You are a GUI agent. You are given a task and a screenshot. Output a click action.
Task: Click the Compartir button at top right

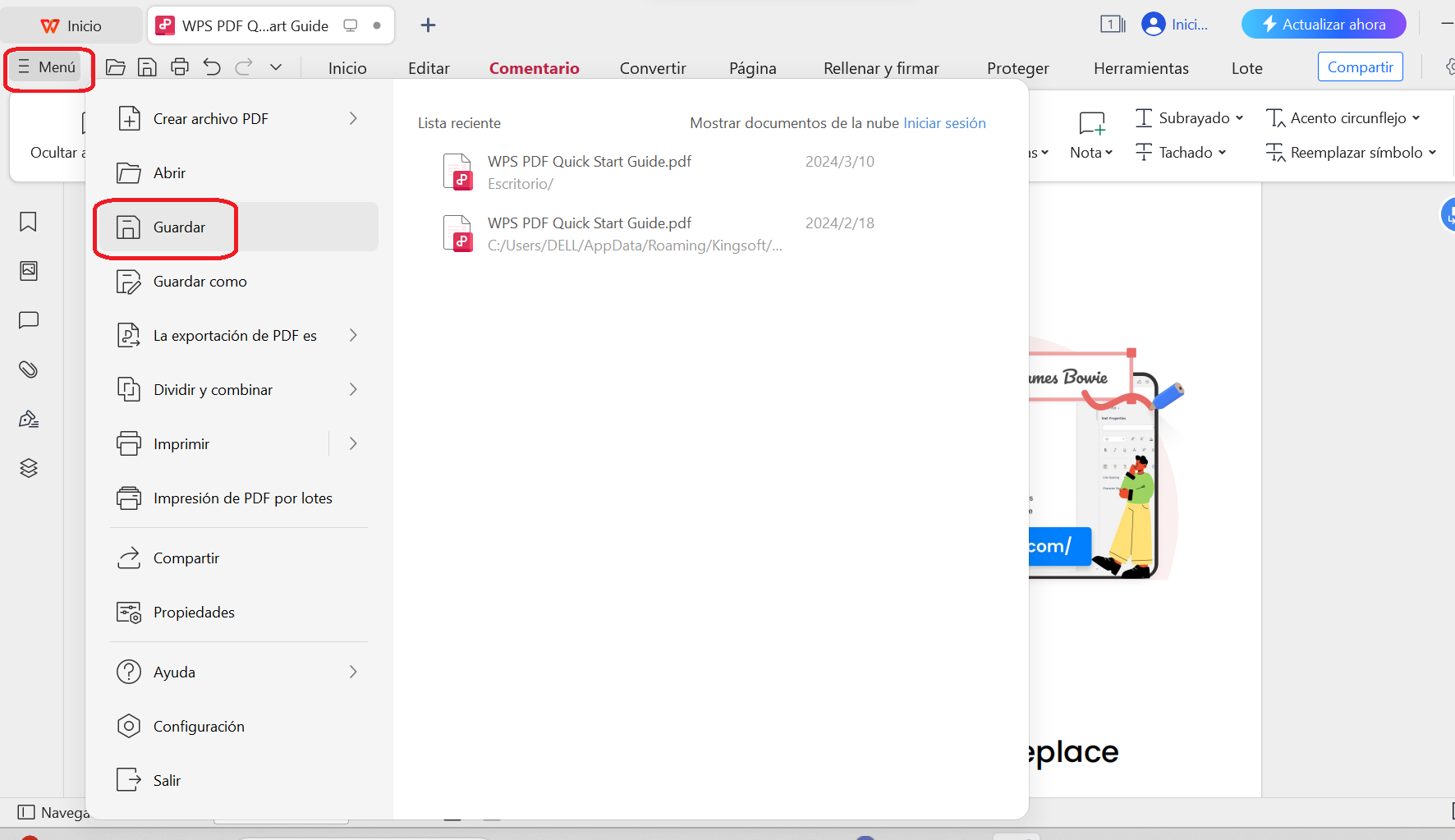1360,67
